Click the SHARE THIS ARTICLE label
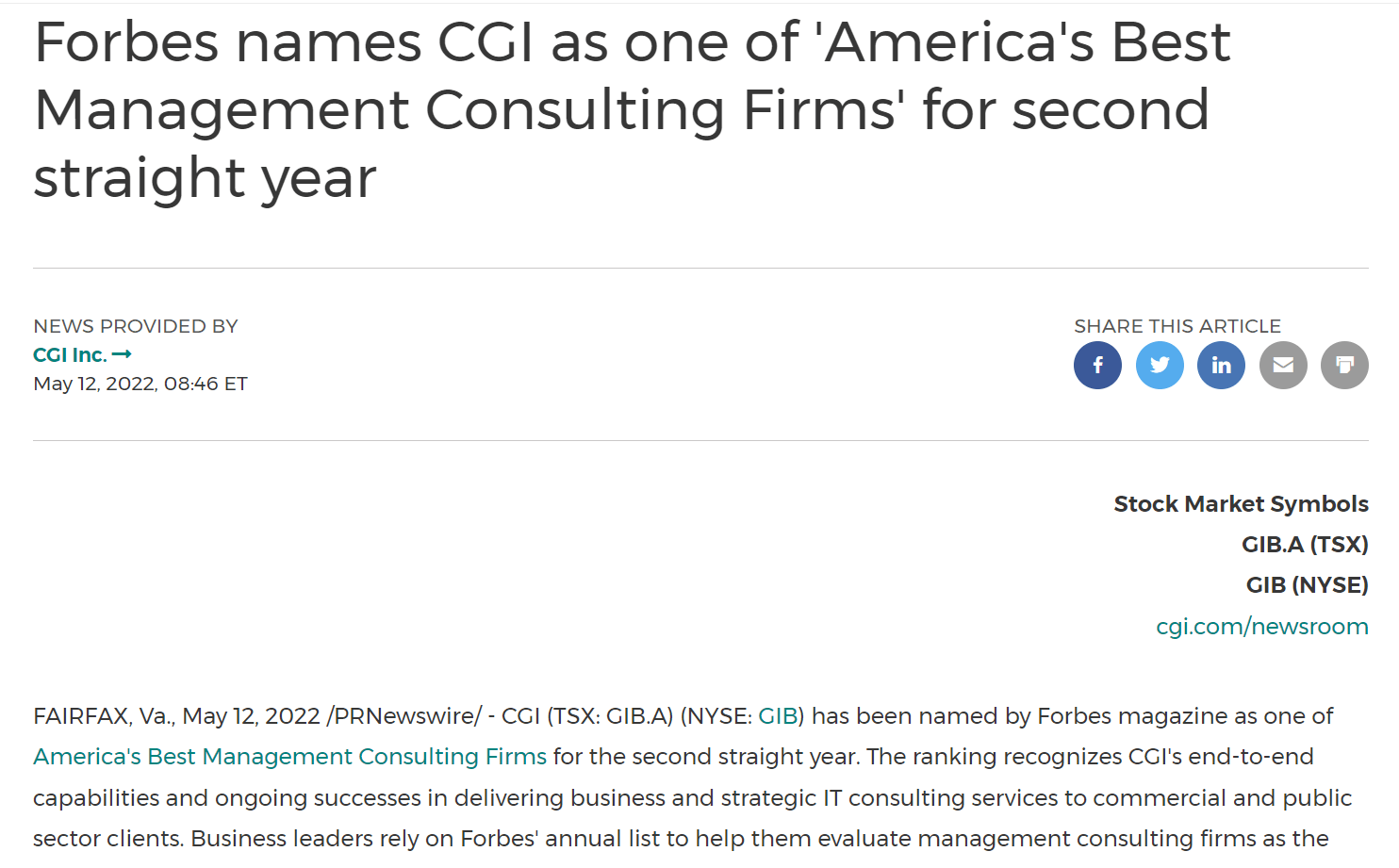This screenshot has width=1399, height=868. [x=1177, y=326]
